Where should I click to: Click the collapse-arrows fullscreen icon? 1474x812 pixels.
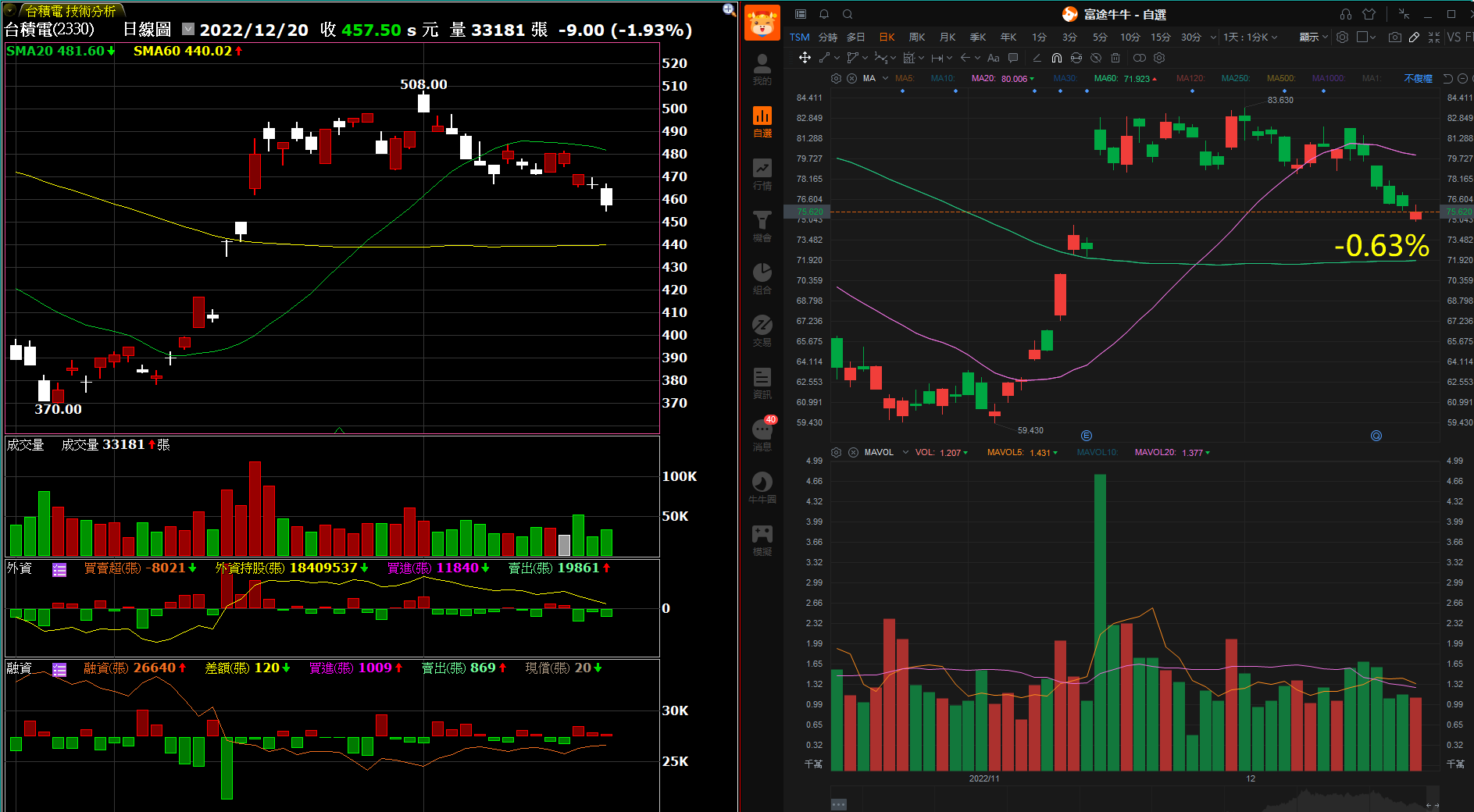pos(1434,37)
